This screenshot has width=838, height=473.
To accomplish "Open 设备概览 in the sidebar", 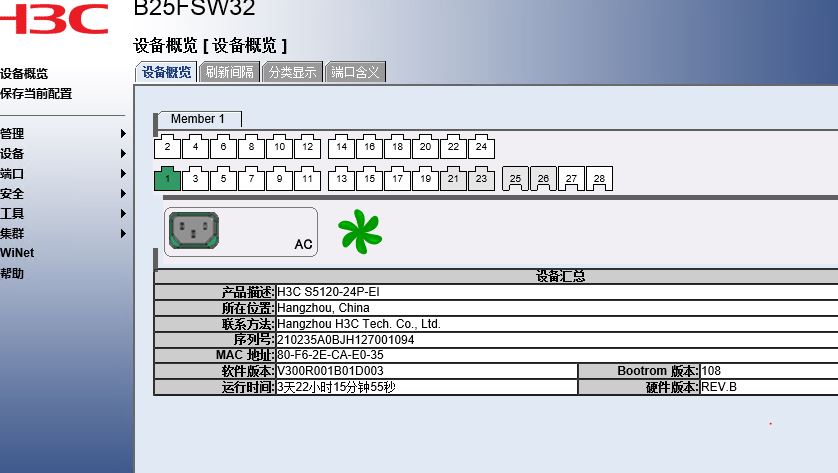I will (x=24, y=74).
